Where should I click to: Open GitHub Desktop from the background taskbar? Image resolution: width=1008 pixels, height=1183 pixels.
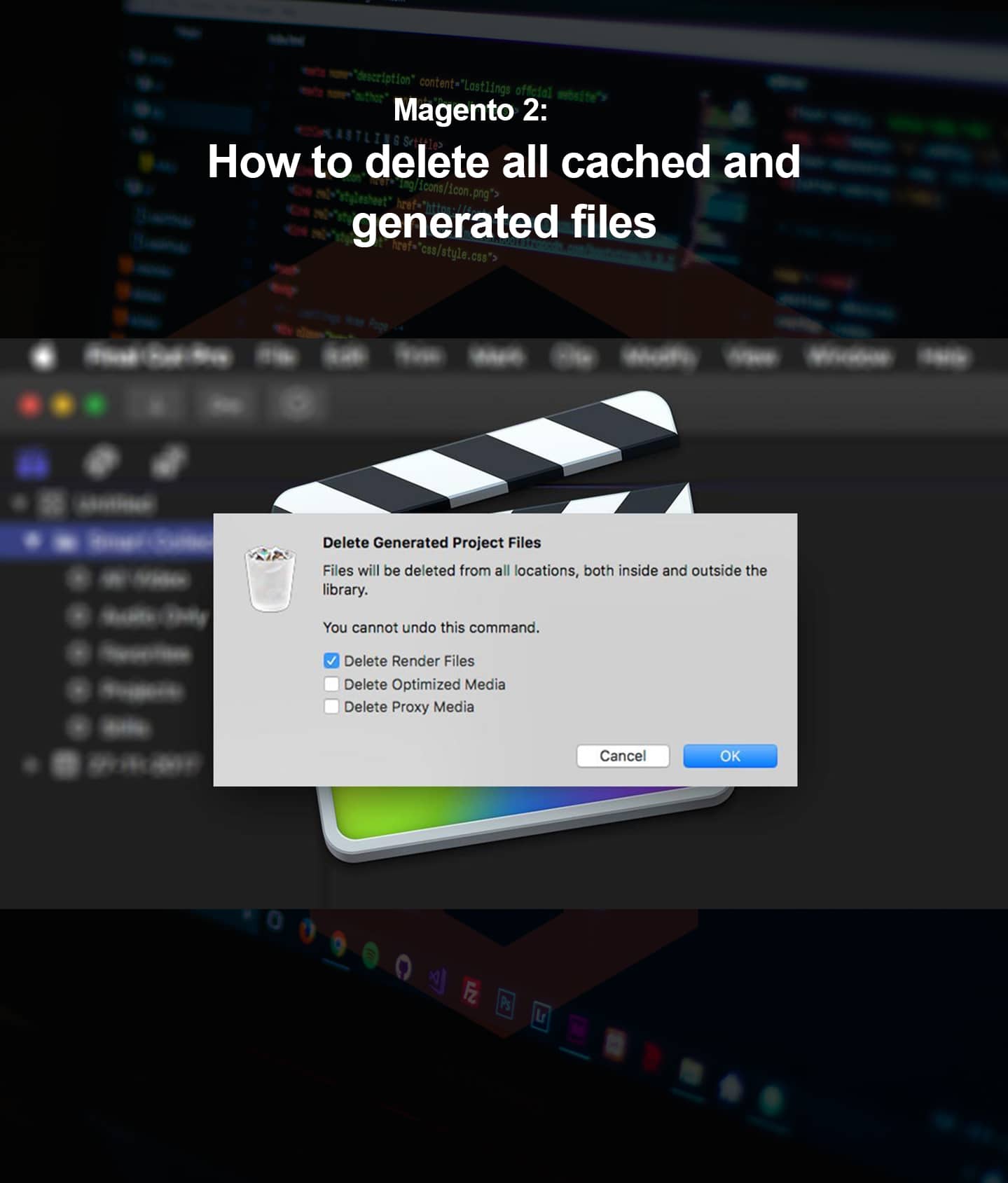click(403, 967)
